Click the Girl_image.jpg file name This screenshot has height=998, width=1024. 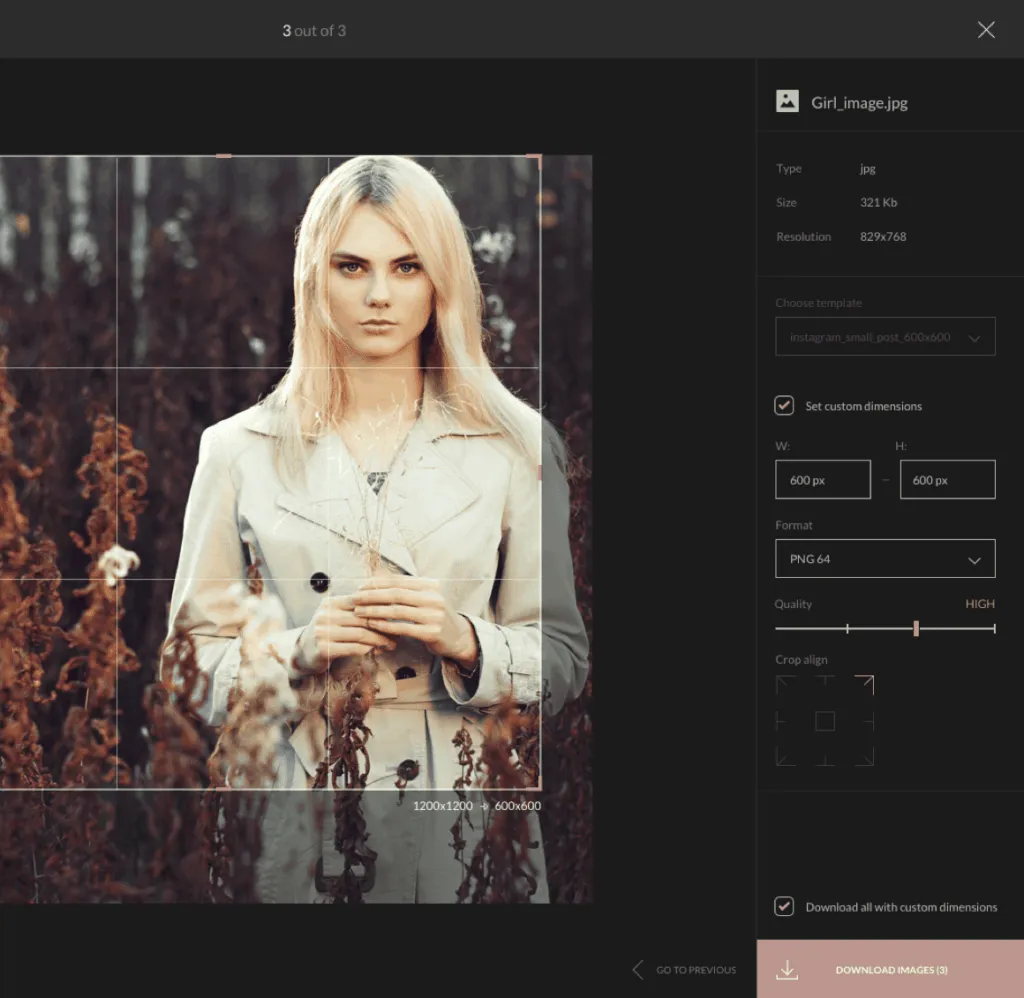point(859,103)
